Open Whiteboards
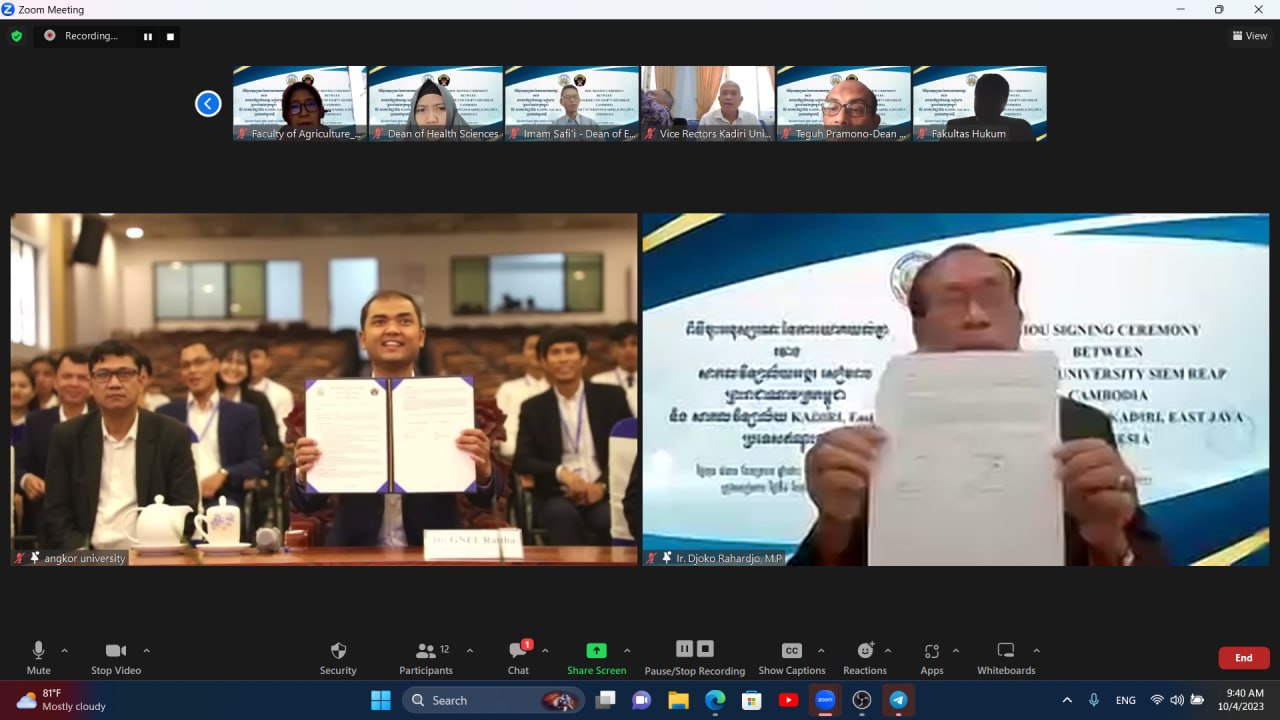The image size is (1280, 720). [1006, 651]
